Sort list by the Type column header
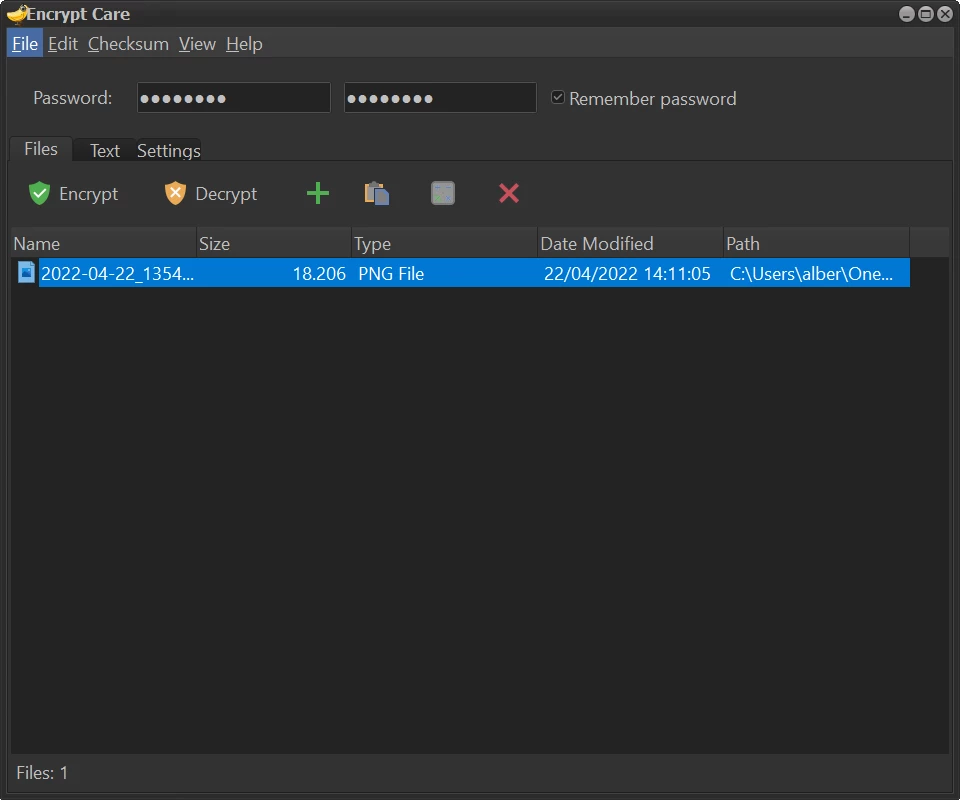This screenshot has height=800, width=960. (x=444, y=244)
